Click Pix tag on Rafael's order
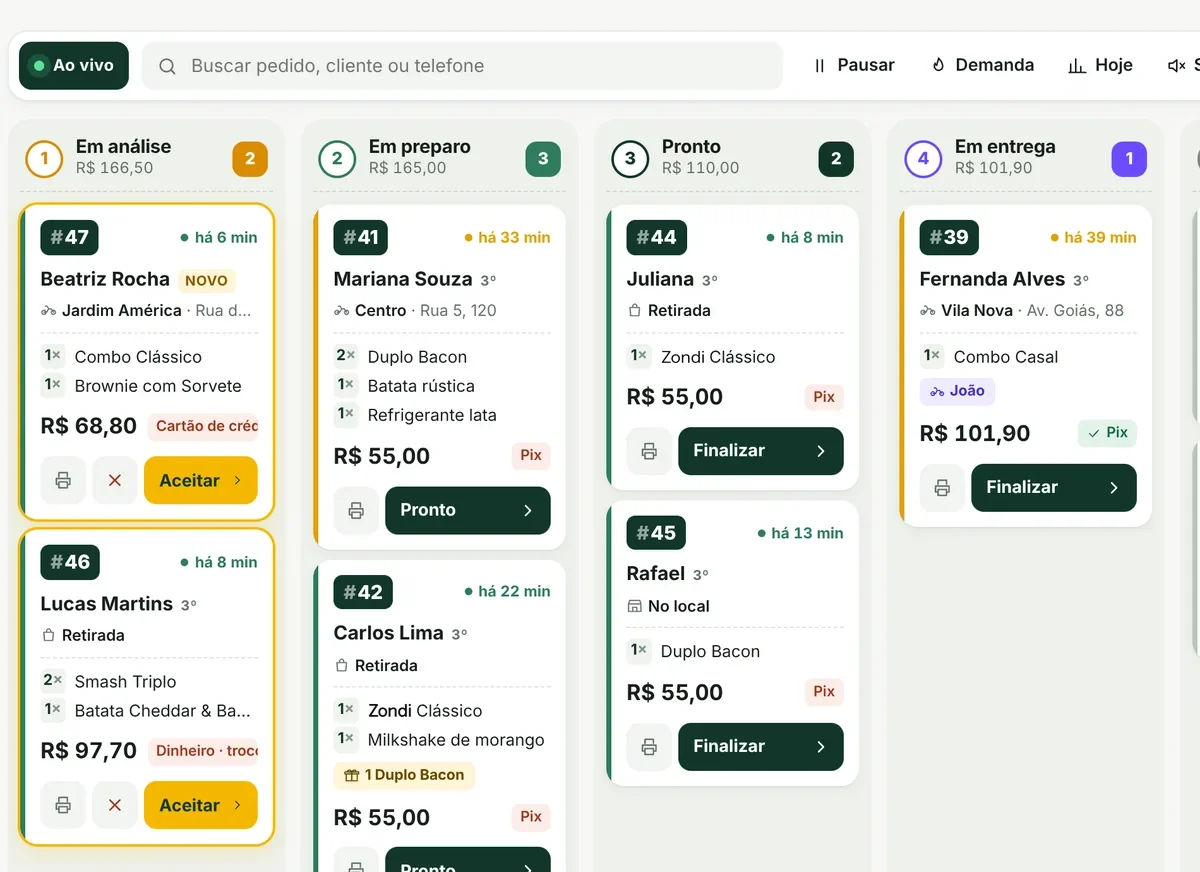This screenshot has width=1200, height=872. [x=824, y=692]
